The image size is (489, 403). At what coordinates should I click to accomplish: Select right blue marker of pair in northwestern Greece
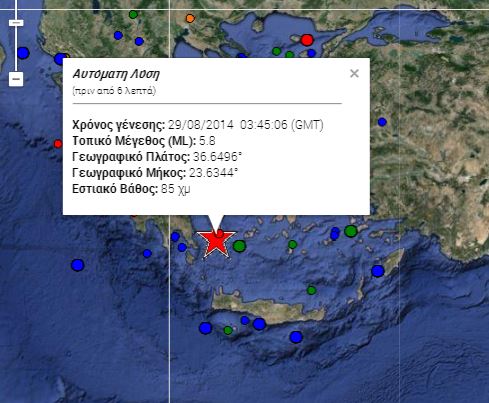pos(139,41)
